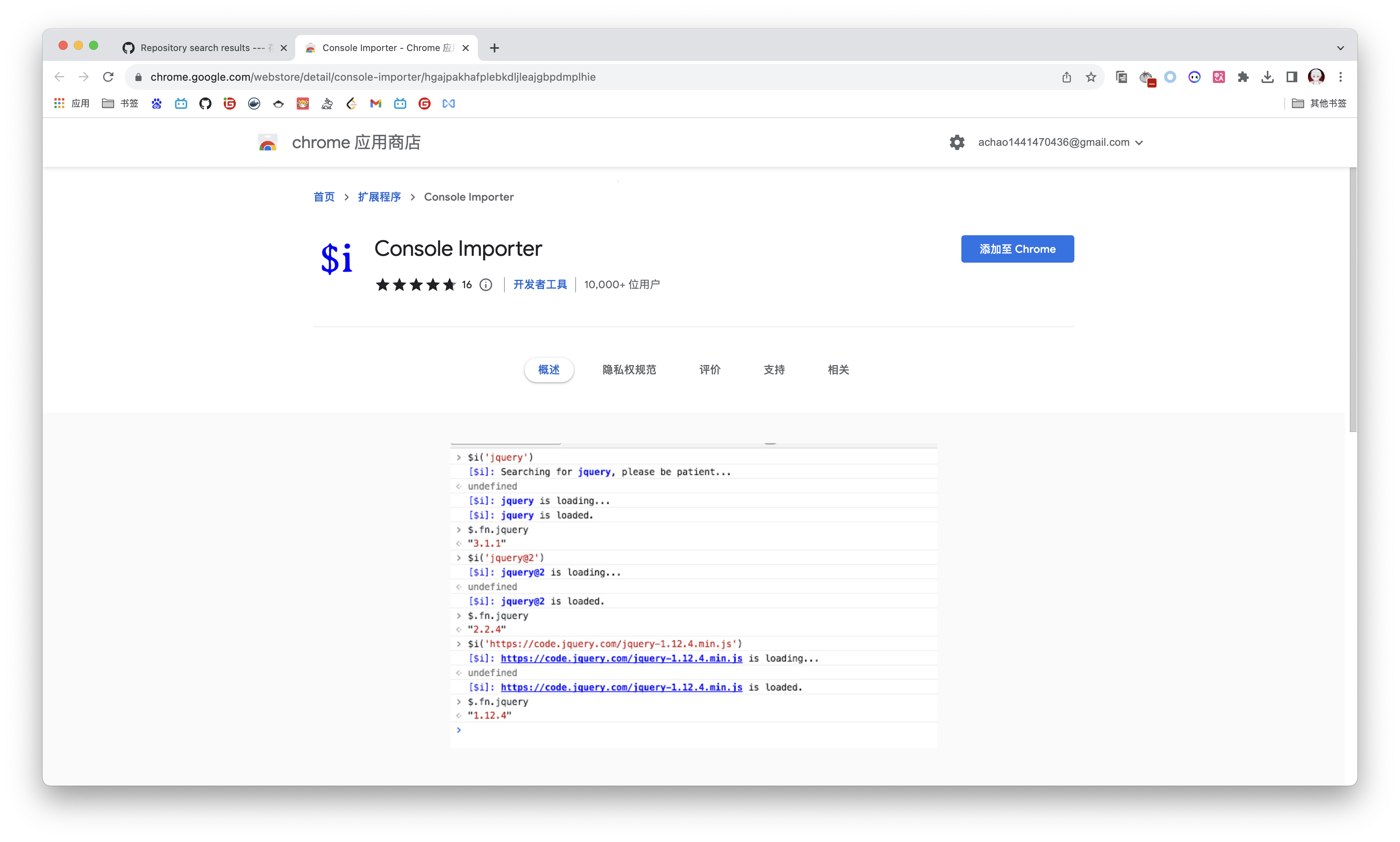
Task: Switch to the 评价 tab
Action: click(x=710, y=370)
